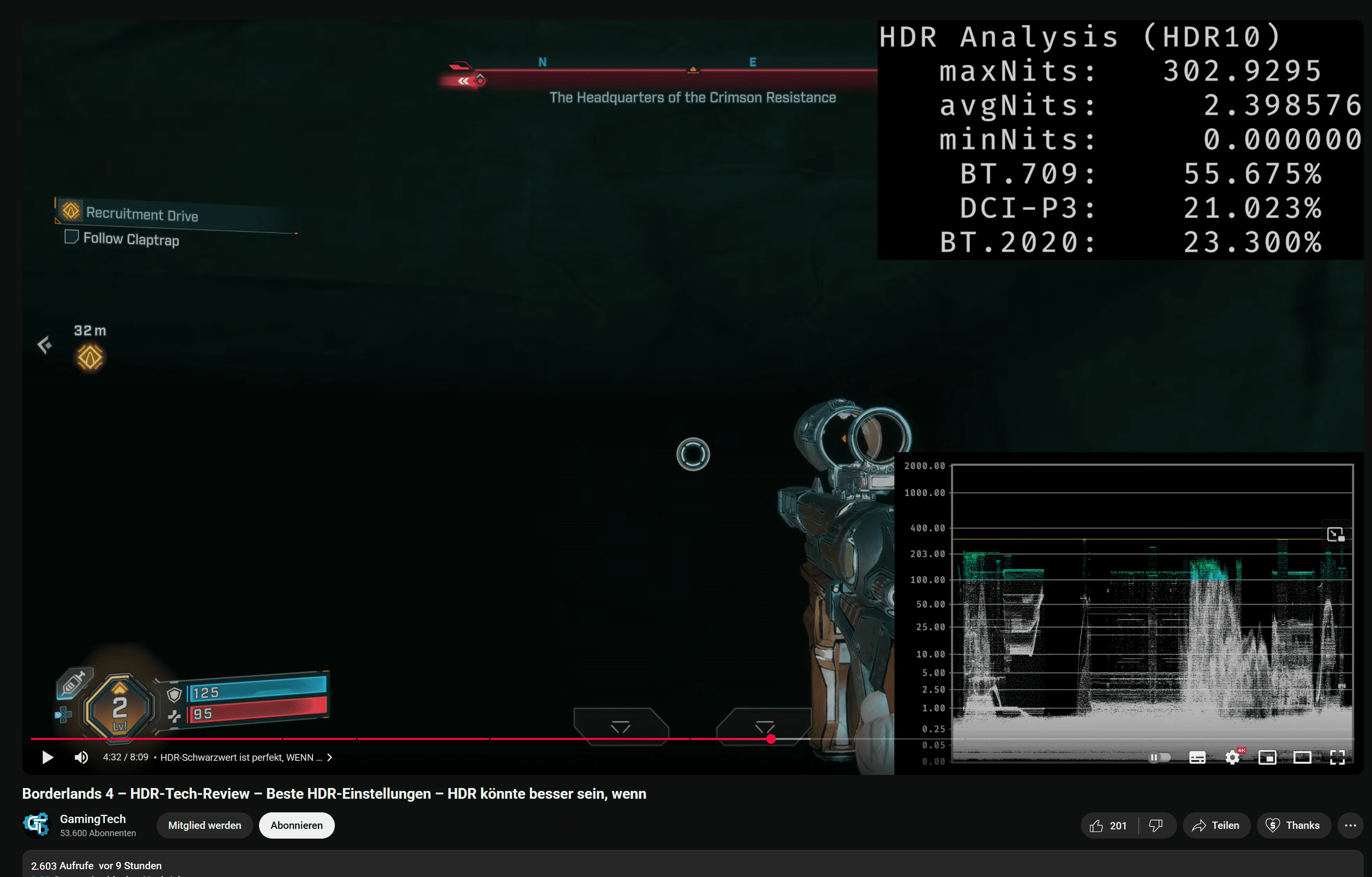Viewport: 1372px width, 877px height.
Task: Enter fullscreen mode
Action: coord(1337,757)
